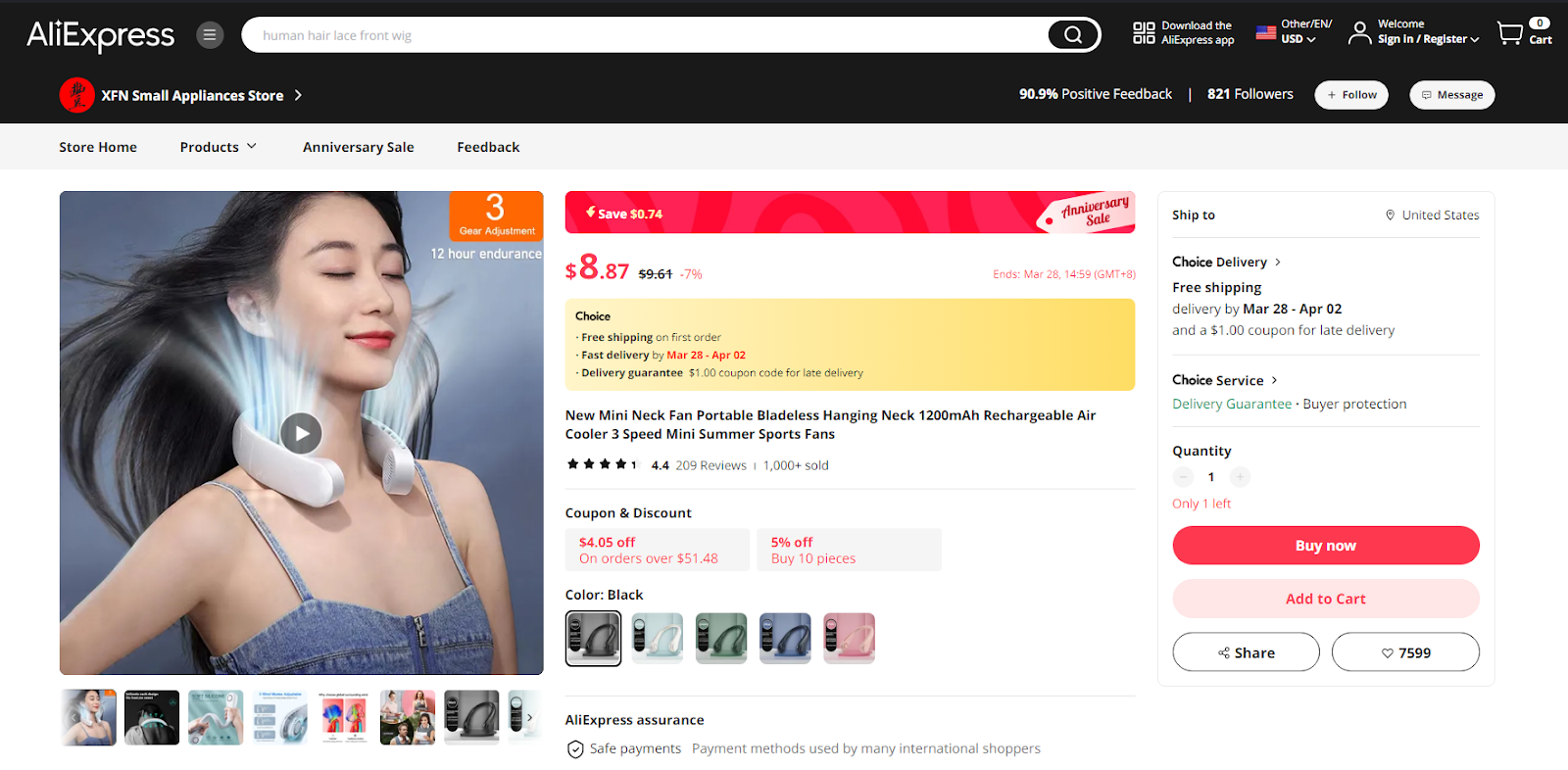Select green color fan option
The width and height of the screenshot is (1568, 770).
[x=721, y=639]
